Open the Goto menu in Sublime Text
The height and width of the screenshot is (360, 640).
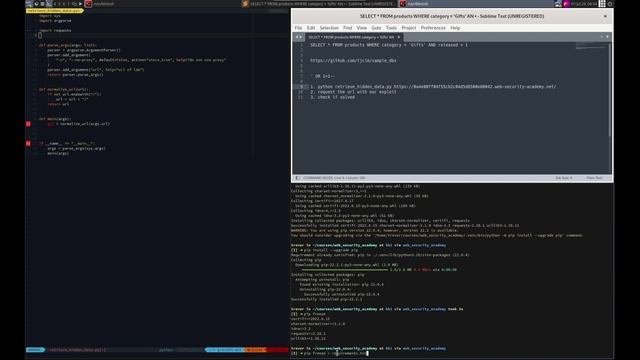(x=376, y=28)
